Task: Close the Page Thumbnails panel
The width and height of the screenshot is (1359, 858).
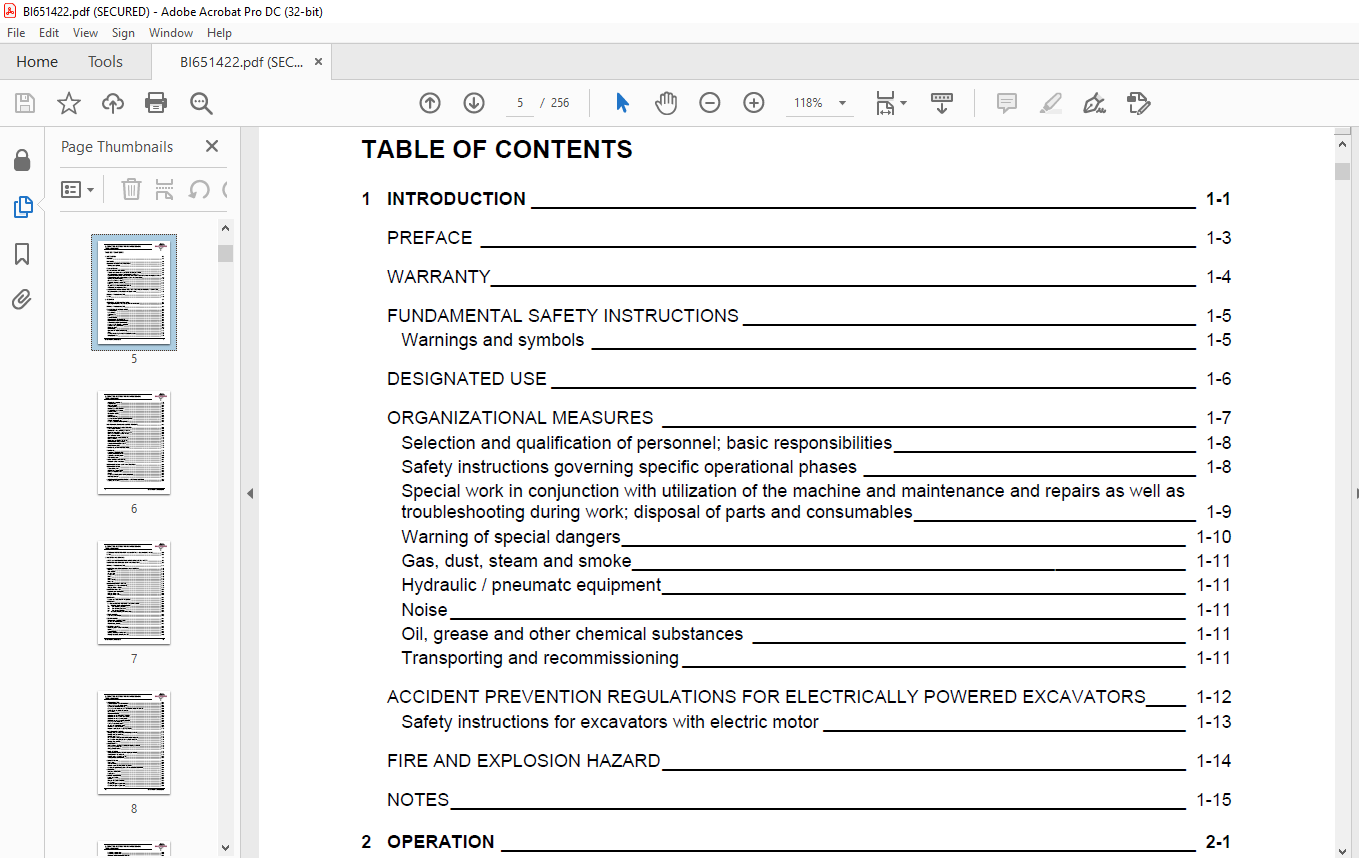Action: (x=212, y=146)
